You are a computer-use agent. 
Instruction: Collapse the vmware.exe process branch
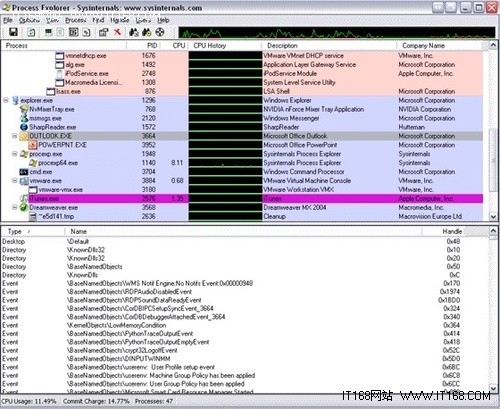pyautogui.click(x=14, y=181)
